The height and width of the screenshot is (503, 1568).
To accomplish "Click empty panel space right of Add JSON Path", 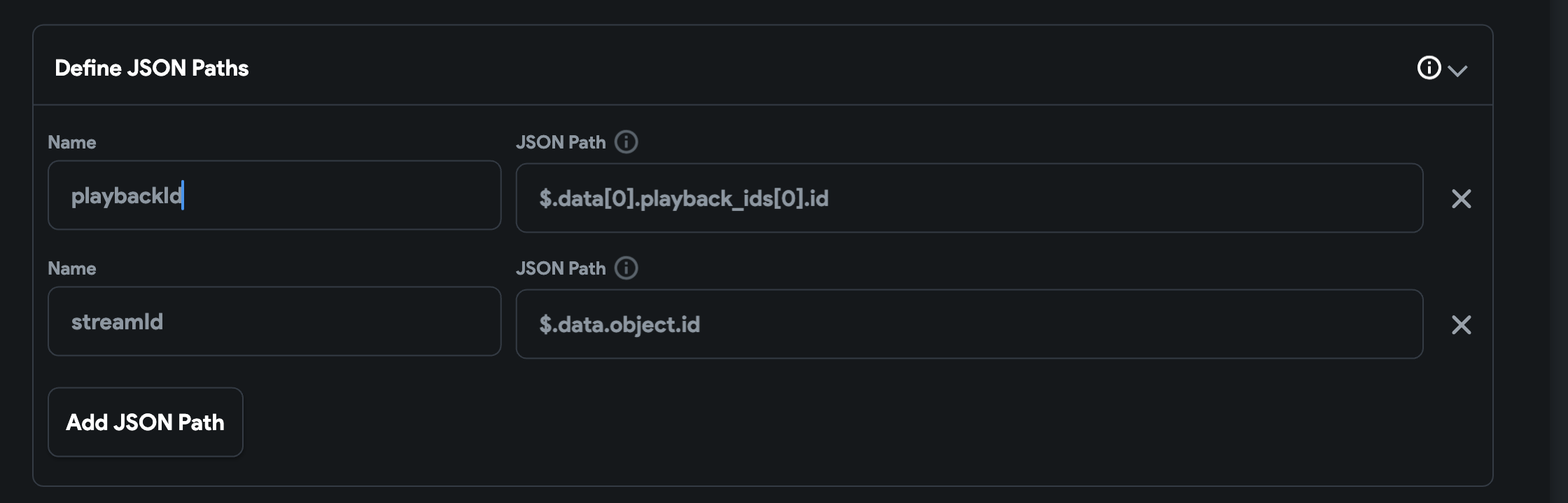I will click(840, 422).
